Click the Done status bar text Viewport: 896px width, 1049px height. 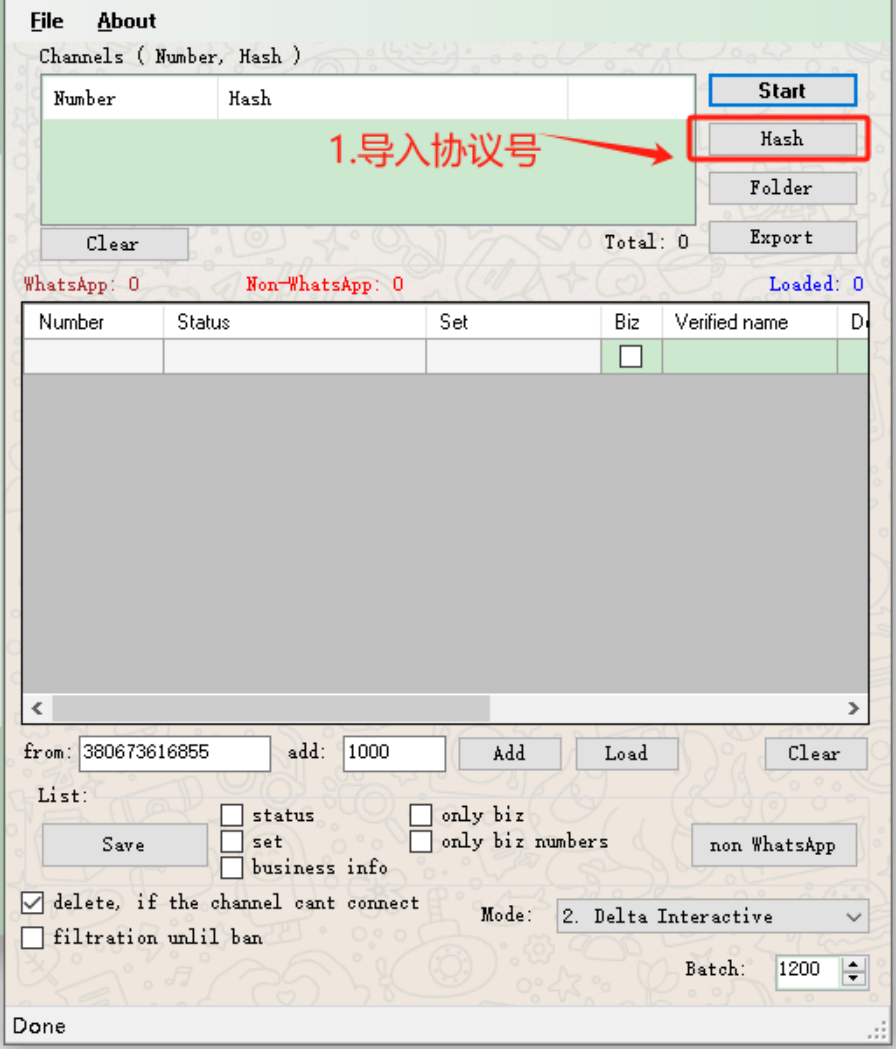click(x=39, y=1026)
